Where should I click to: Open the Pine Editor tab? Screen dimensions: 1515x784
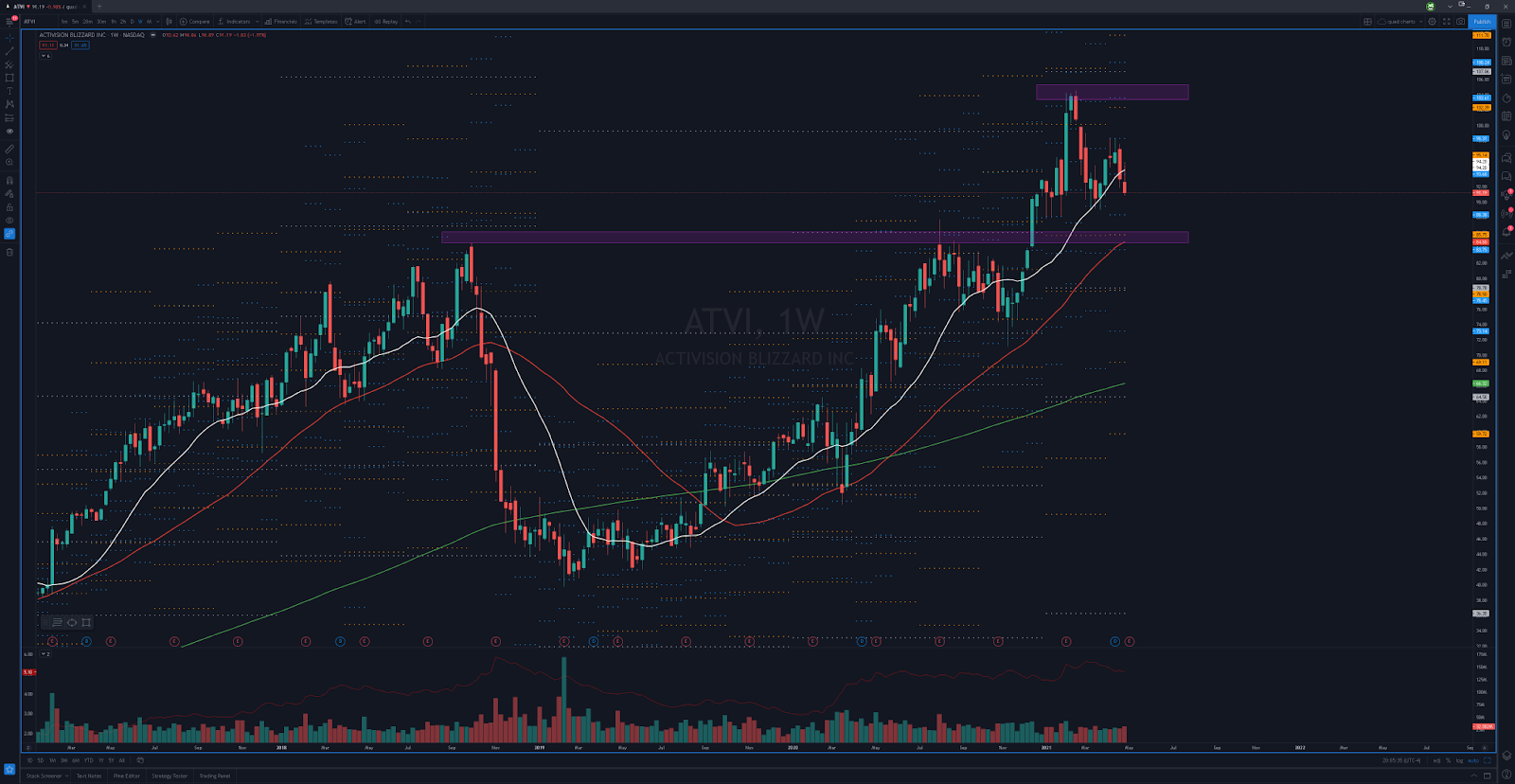tap(127, 775)
